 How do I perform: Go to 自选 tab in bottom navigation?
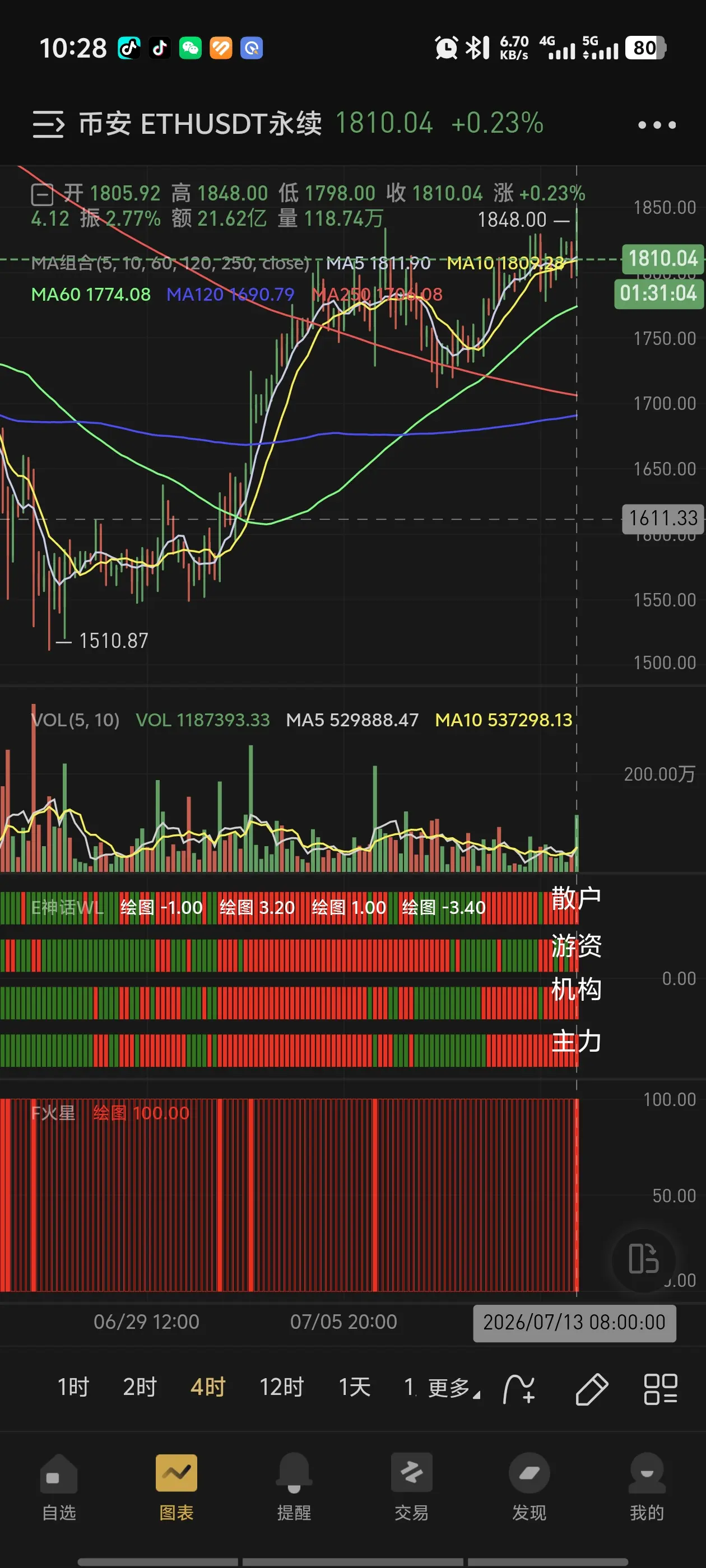59,1487
